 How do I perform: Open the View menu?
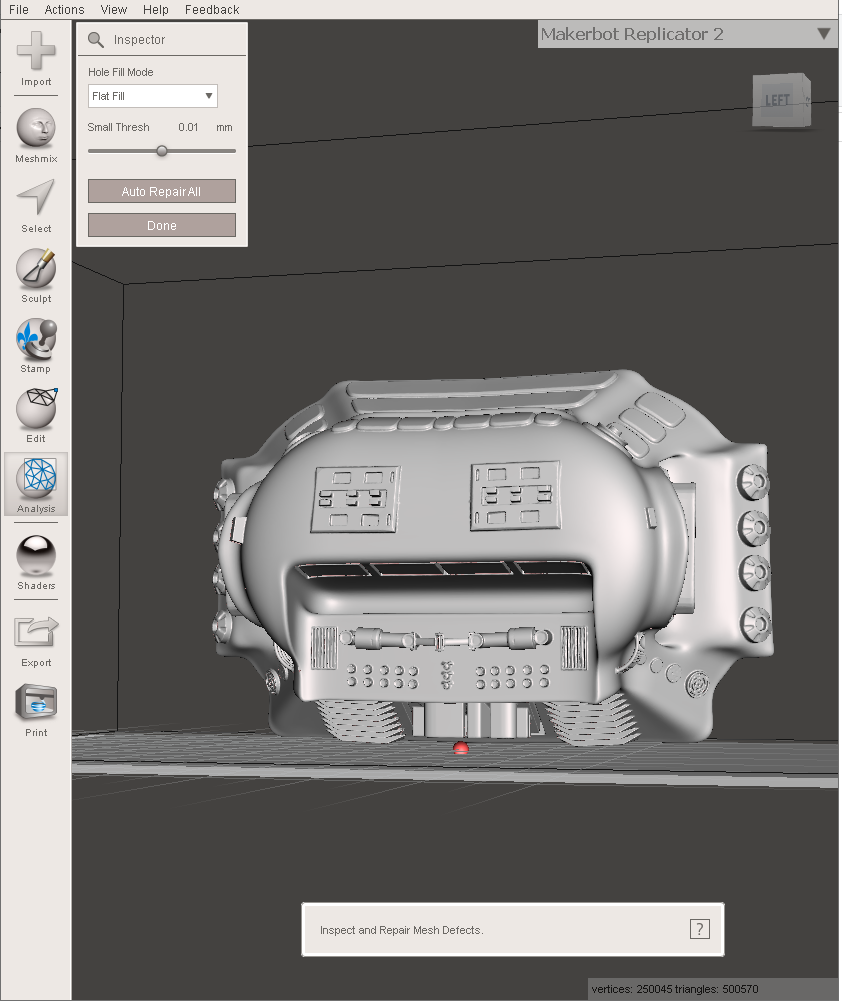pyautogui.click(x=114, y=10)
